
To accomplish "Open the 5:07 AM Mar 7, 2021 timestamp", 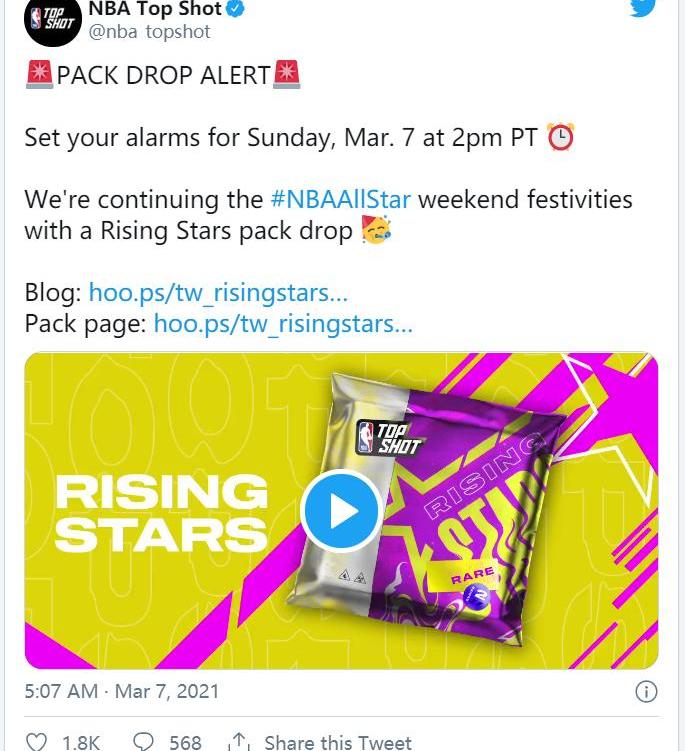I will click(x=122, y=692).
